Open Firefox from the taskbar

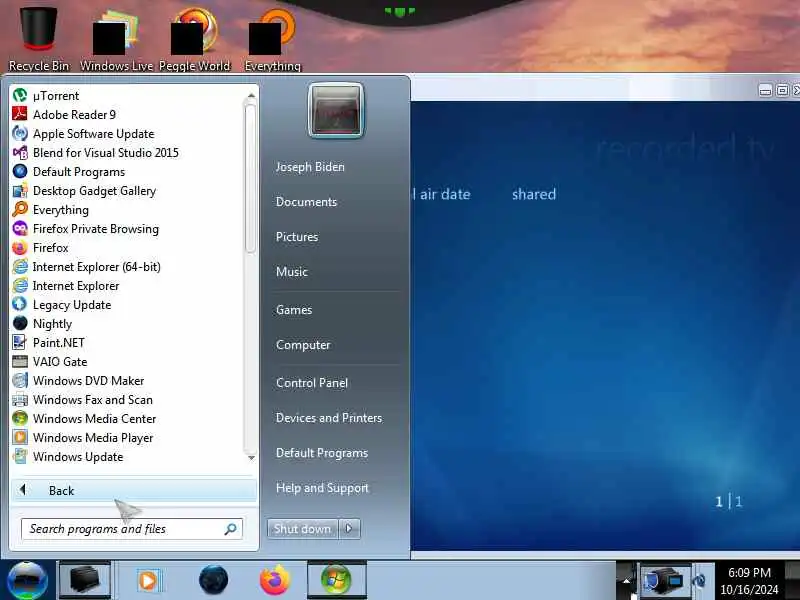[274, 580]
